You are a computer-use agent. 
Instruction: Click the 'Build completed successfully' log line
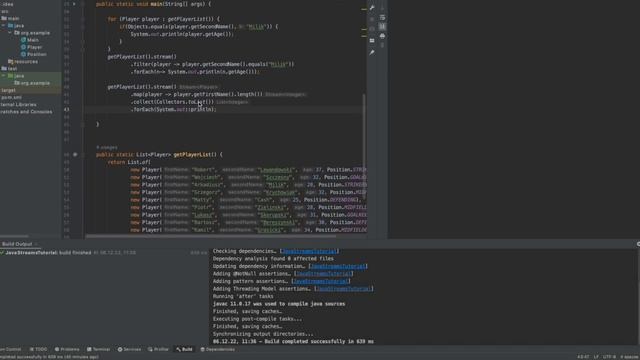tap(293, 342)
